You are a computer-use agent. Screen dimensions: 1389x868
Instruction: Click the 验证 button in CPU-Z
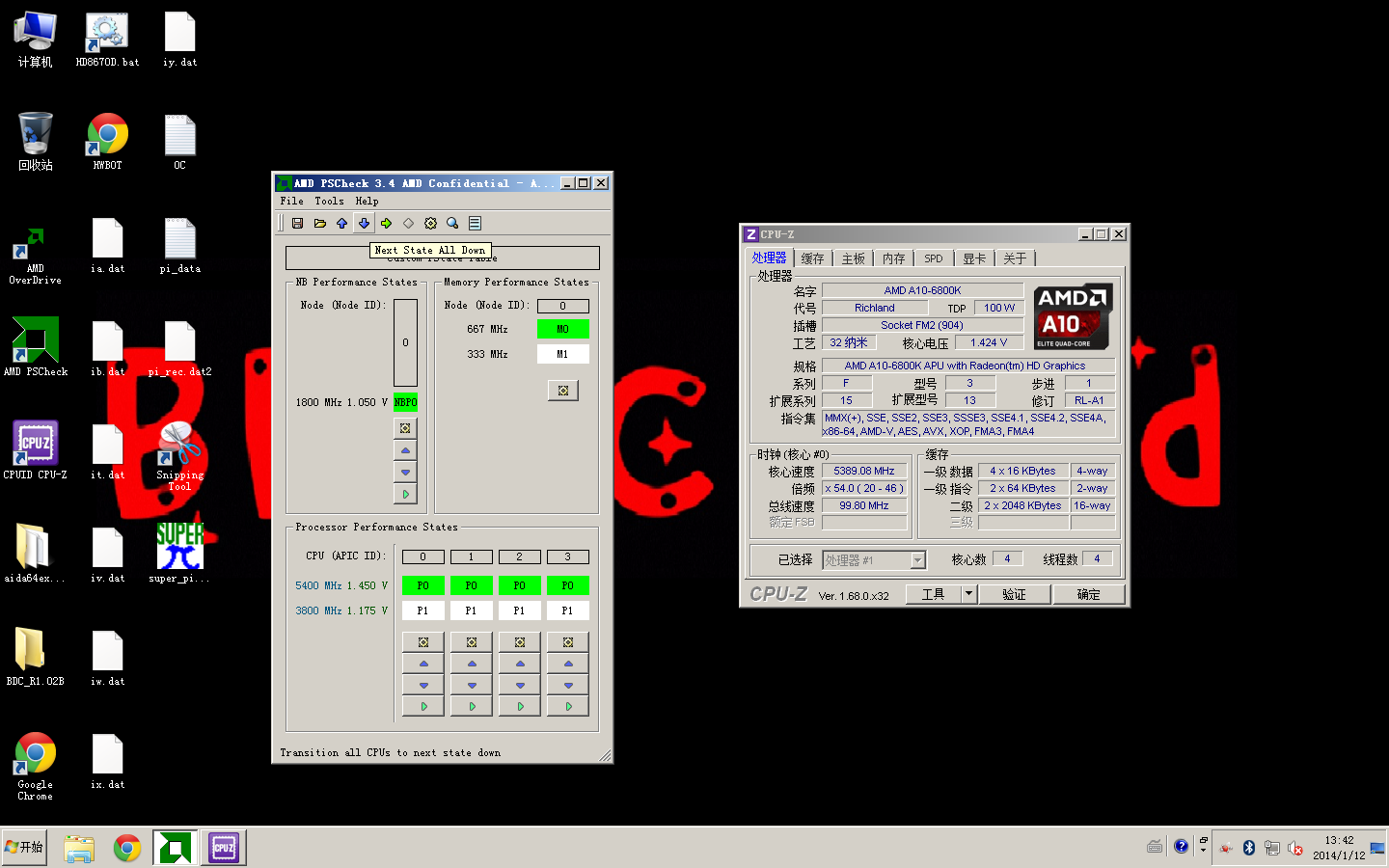(1015, 594)
